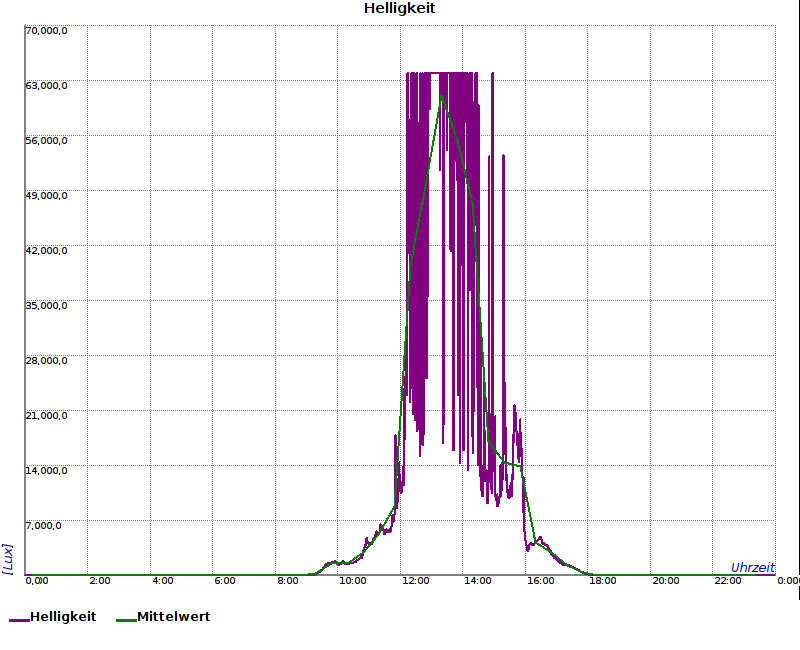800x650 pixels.
Task: Click the 4:00 time label
Action: click(163, 581)
